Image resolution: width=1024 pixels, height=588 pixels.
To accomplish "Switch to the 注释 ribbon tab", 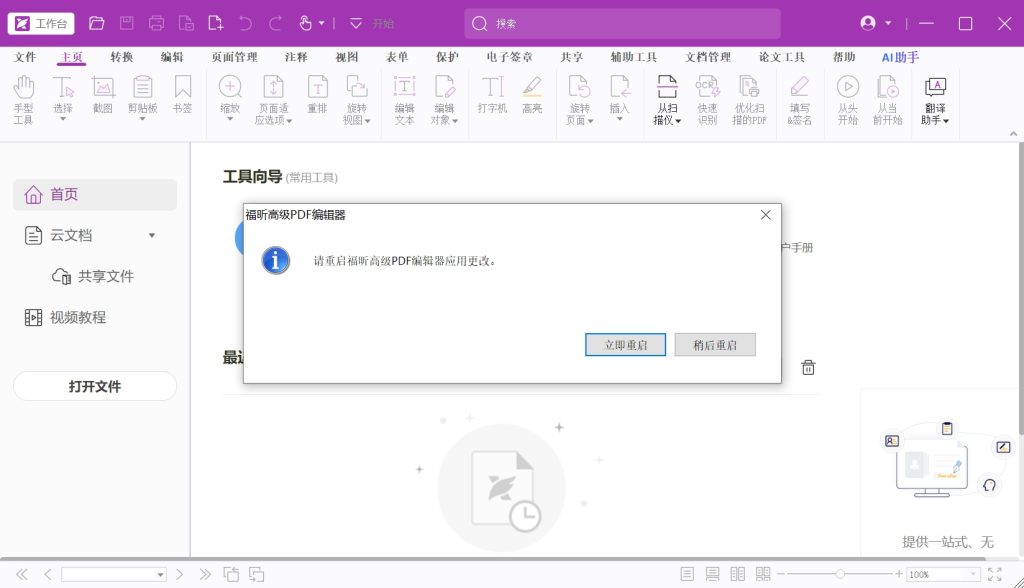I will click(296, 57).
